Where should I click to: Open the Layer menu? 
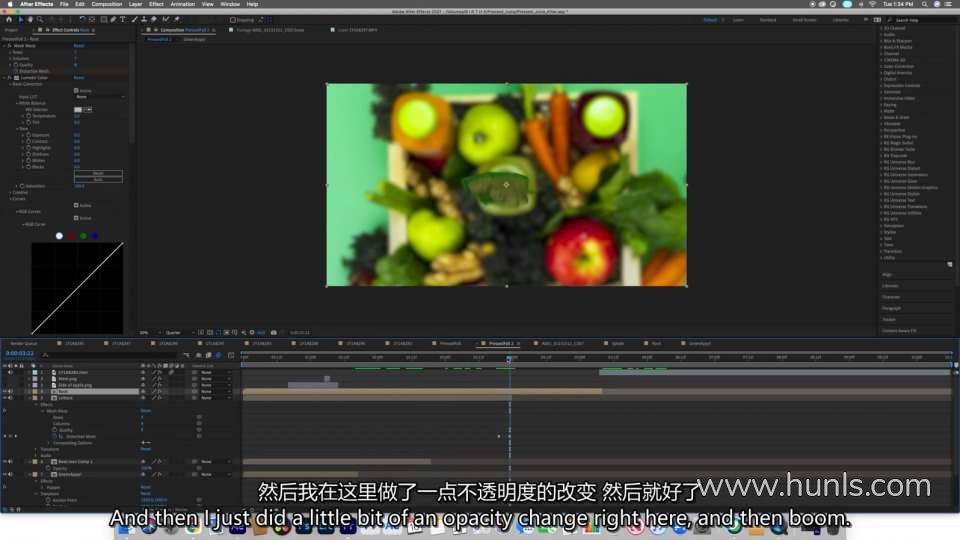click(x=135, y=4)
